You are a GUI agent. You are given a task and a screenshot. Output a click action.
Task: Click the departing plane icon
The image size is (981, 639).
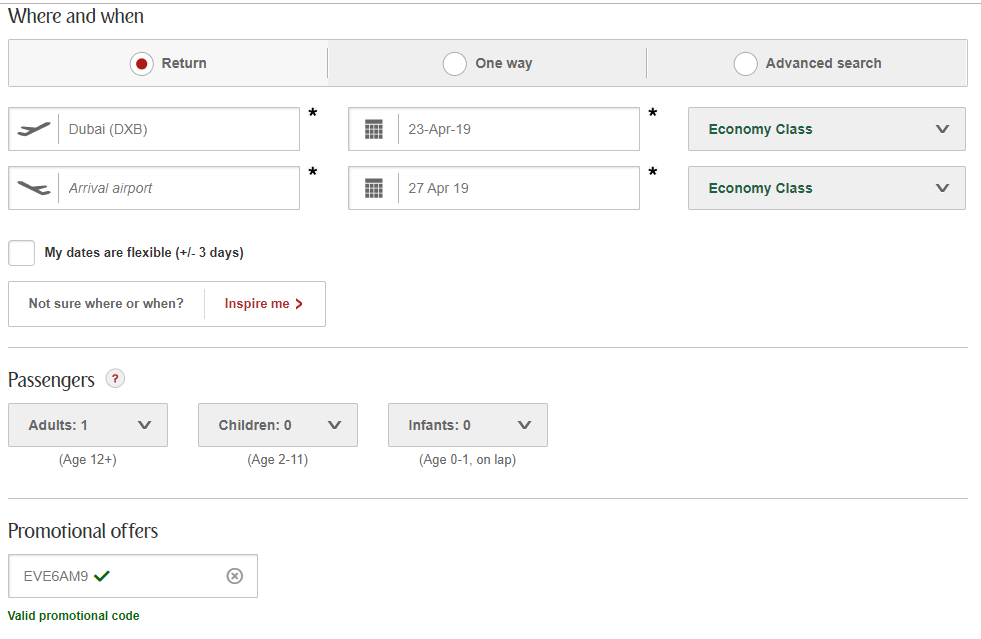point(34,129)
